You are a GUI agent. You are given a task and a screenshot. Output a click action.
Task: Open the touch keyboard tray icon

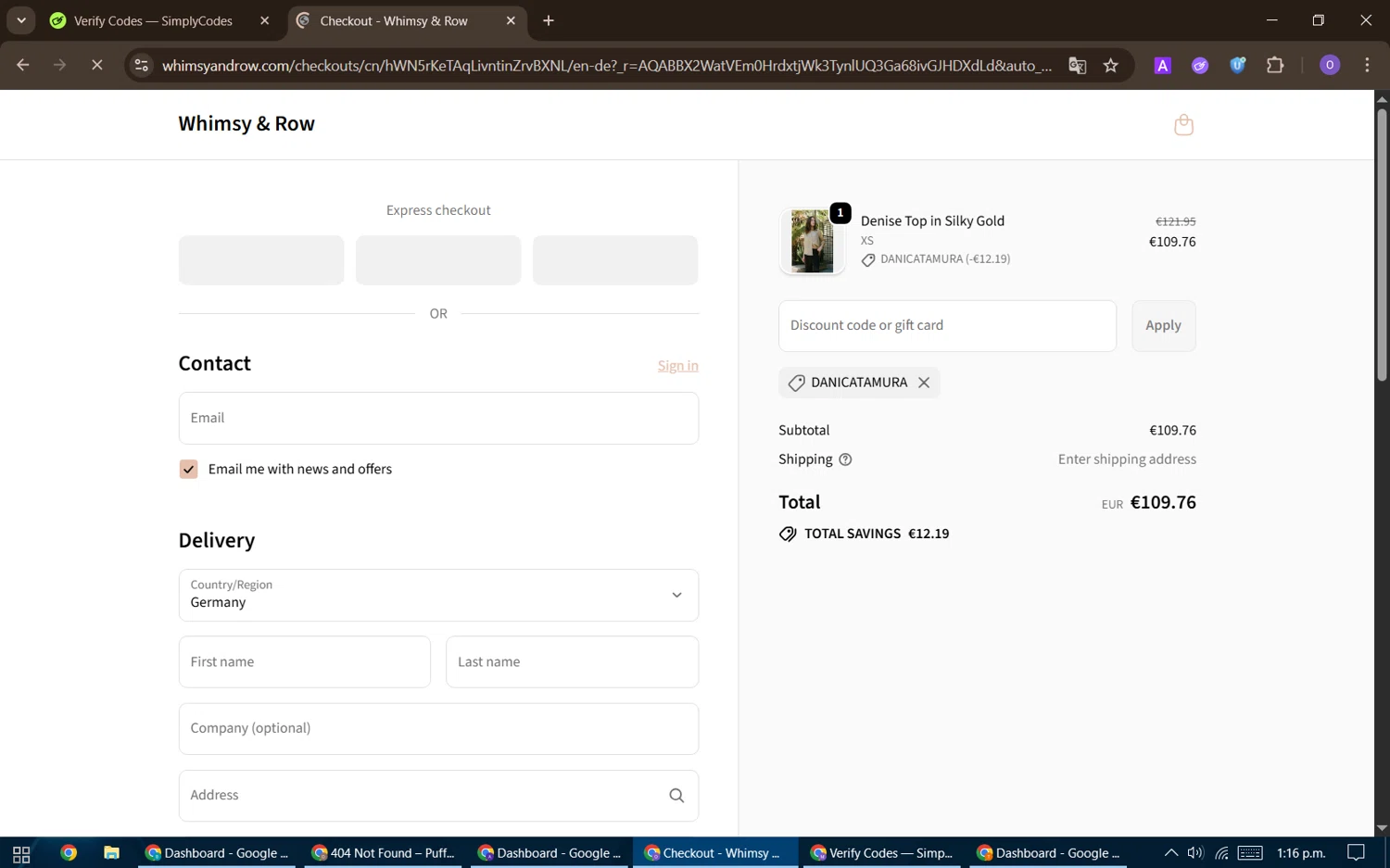click(1250, 853)
